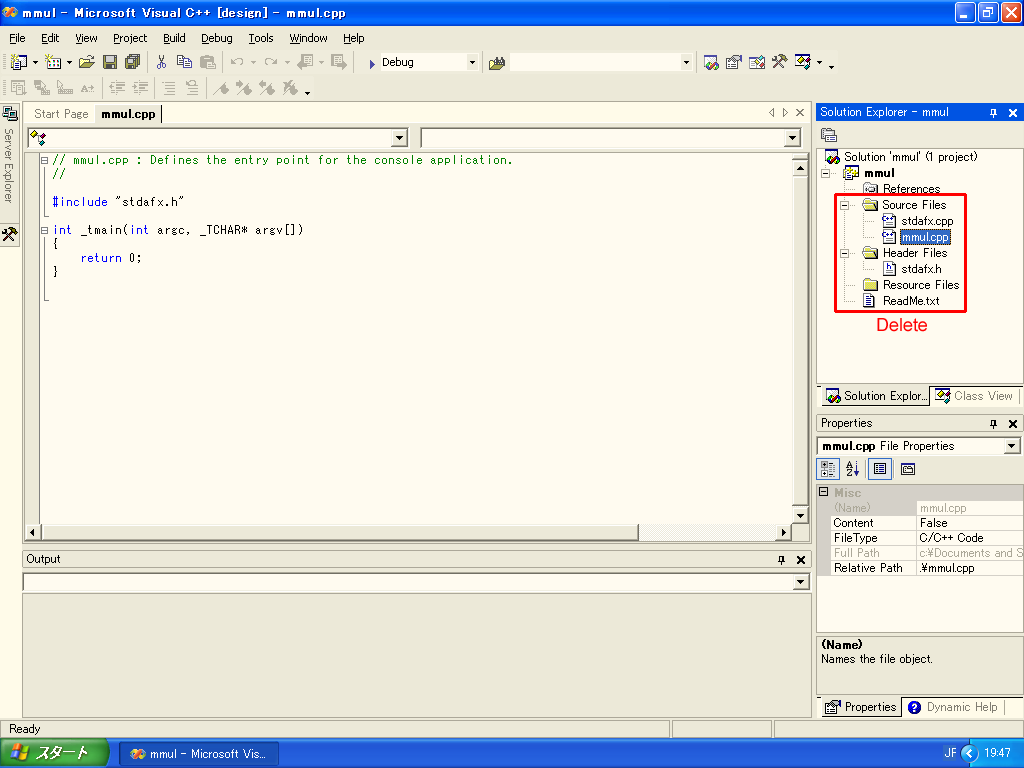Image resolution: width=1024 pixels, height=768 pixels.
Task: Open the File menu
Action: point(17,38)
